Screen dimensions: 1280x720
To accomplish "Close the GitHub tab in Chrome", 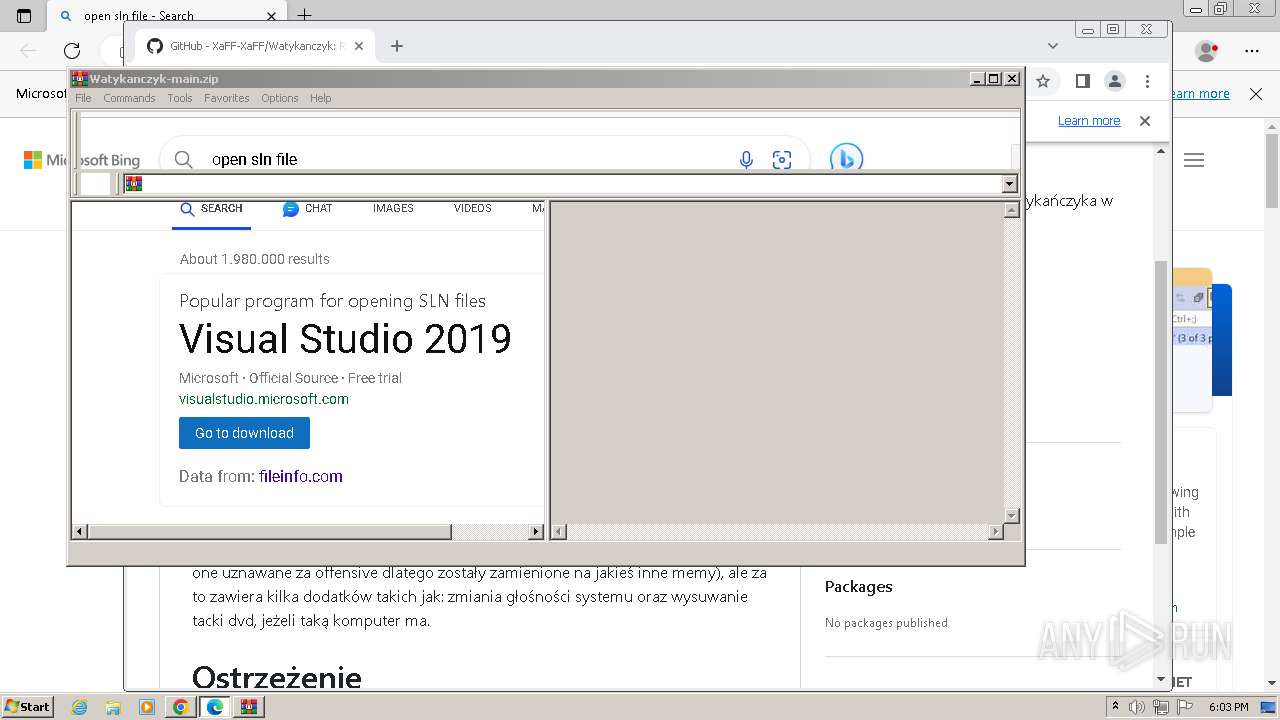I will [359, 46].
